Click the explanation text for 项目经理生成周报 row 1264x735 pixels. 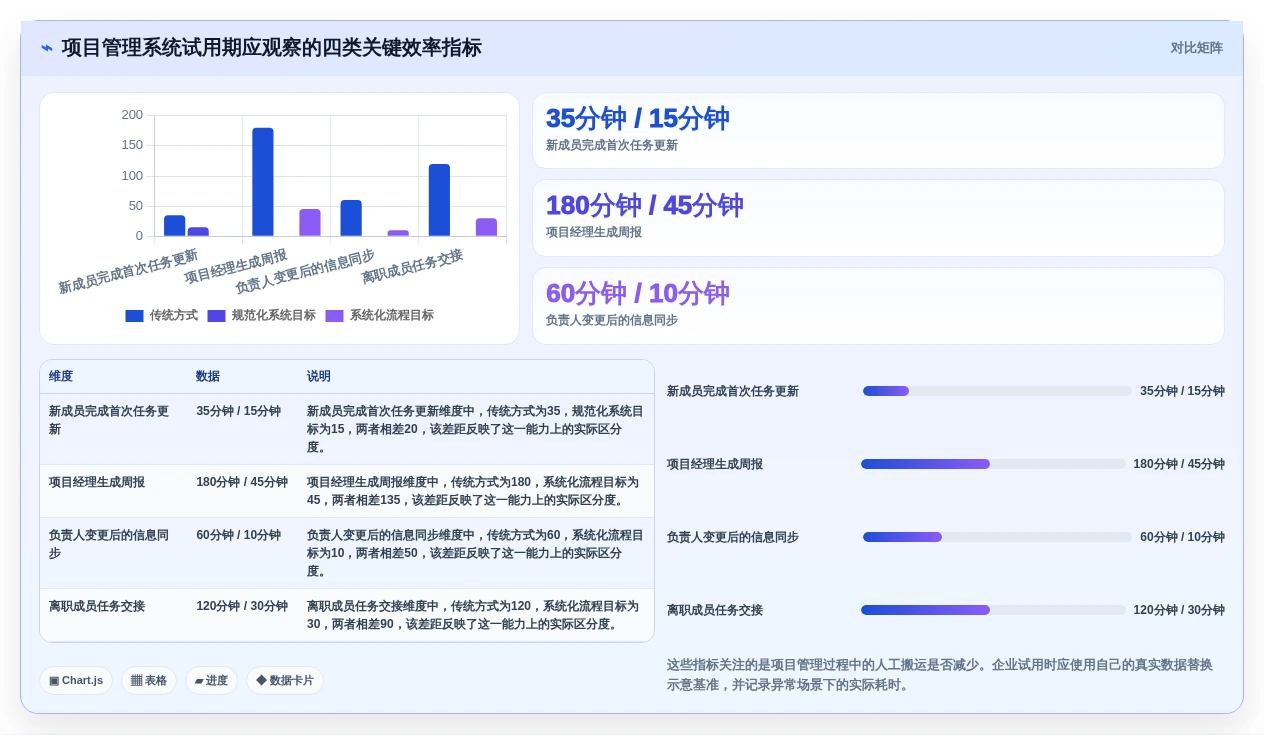click(472, 491)
